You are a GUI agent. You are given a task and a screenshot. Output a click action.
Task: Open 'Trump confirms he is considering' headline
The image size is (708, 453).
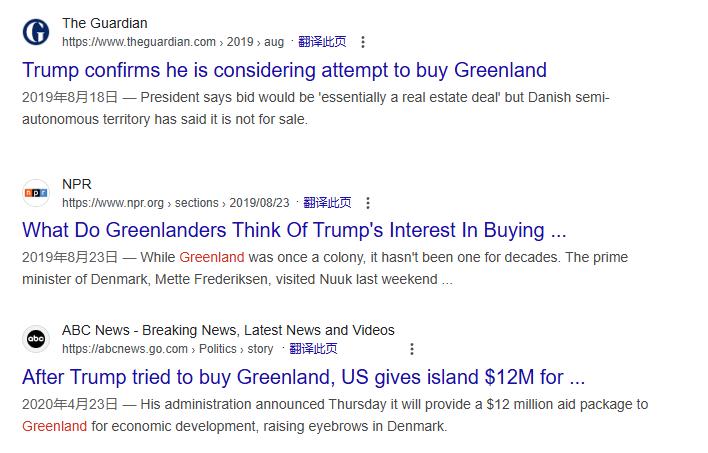[284, 70]
